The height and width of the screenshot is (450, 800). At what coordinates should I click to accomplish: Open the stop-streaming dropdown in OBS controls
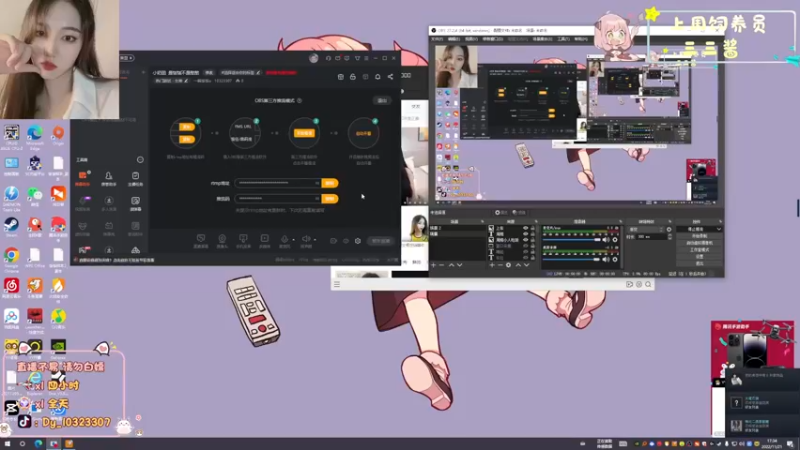coord(719,230)
